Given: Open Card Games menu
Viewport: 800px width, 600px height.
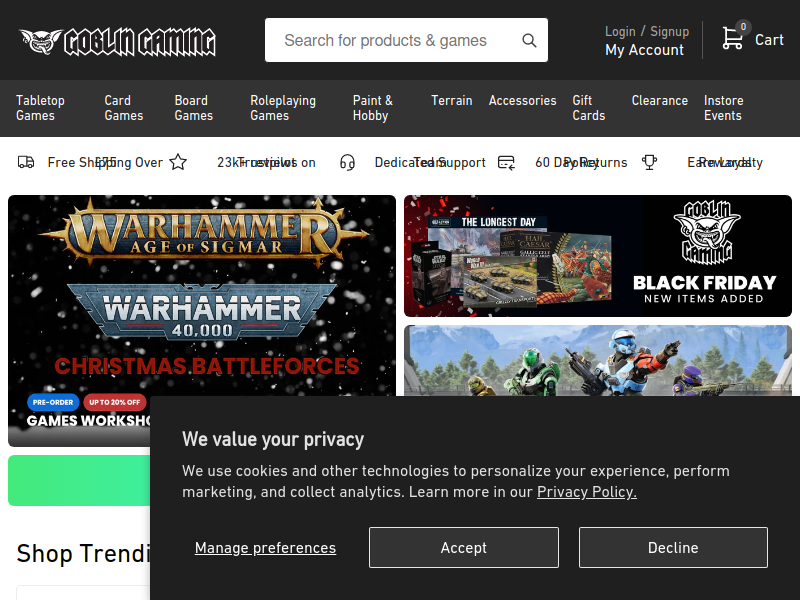Looking at the screenshot, I should pos(123,108).
